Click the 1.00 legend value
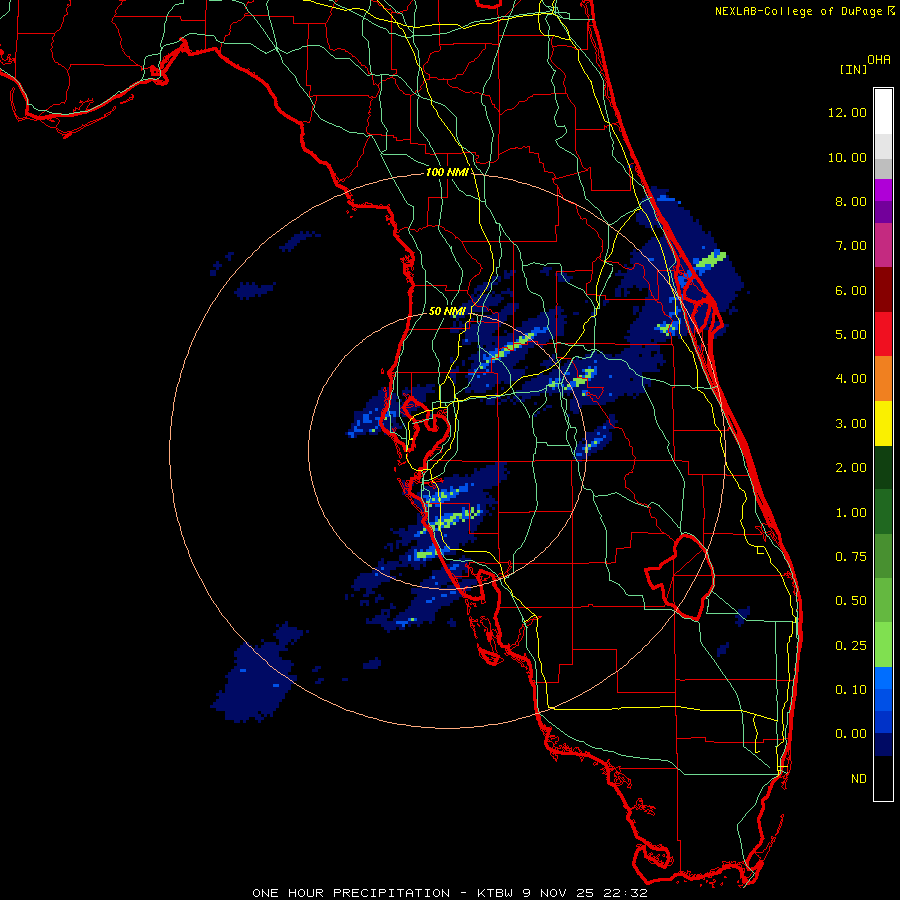 [x=851, y=513]
